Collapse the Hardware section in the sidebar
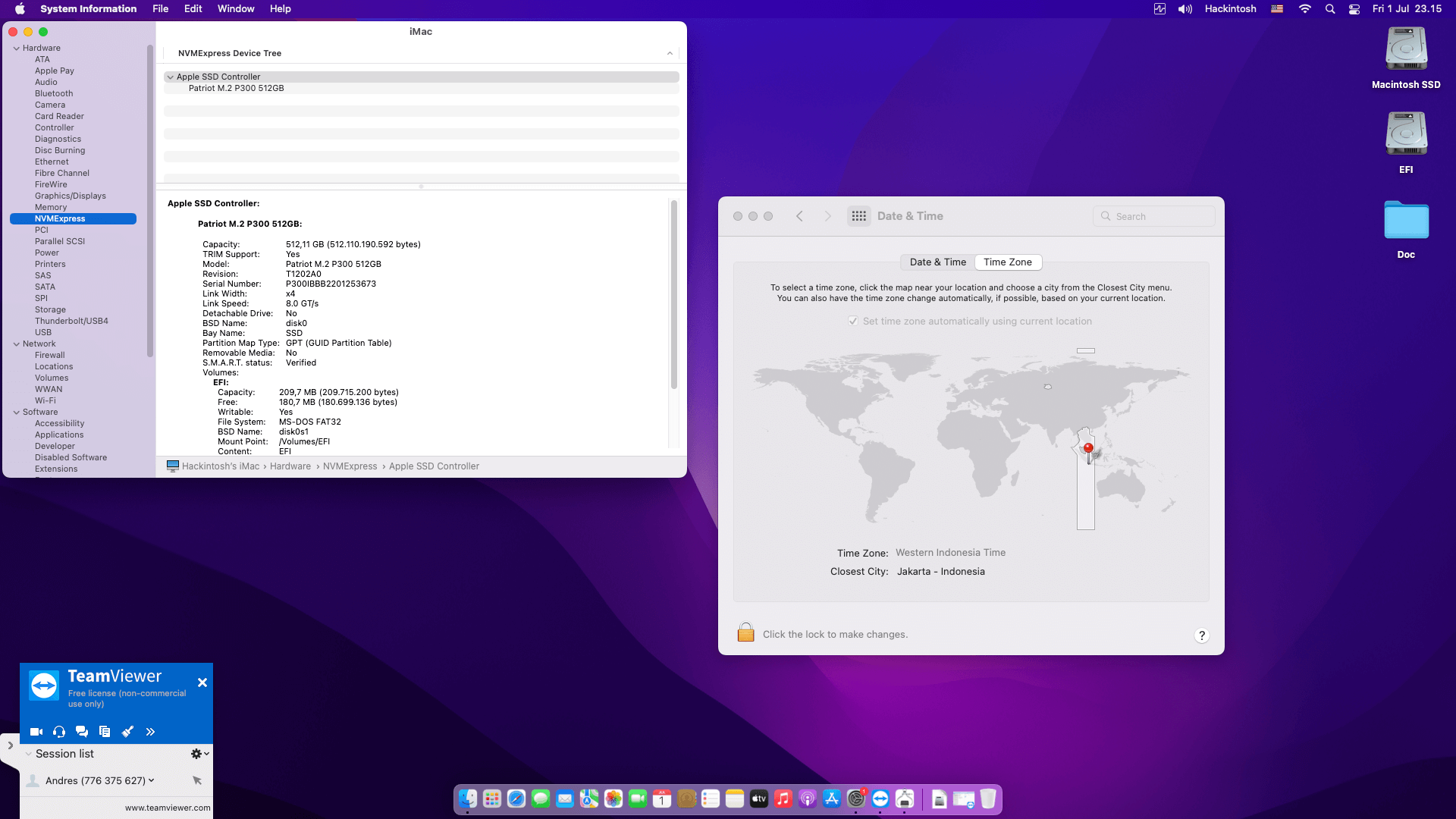 click(x=16, y=48)
